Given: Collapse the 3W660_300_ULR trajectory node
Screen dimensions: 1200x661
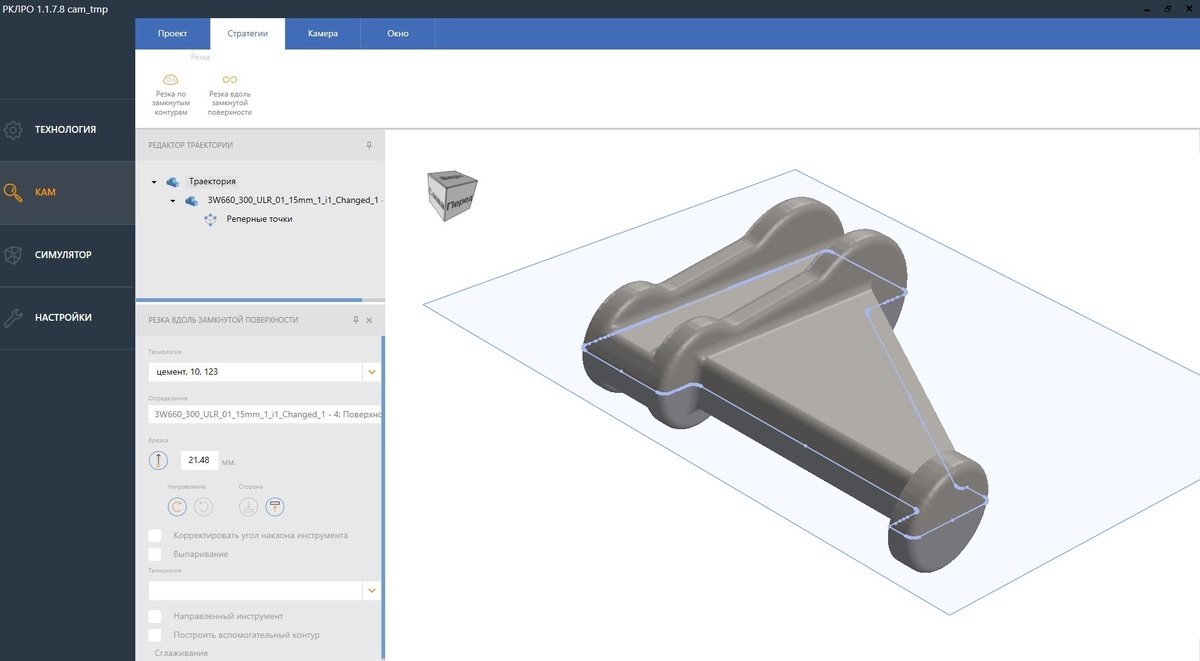Looking at the screenshot, I should click(173, 201).
